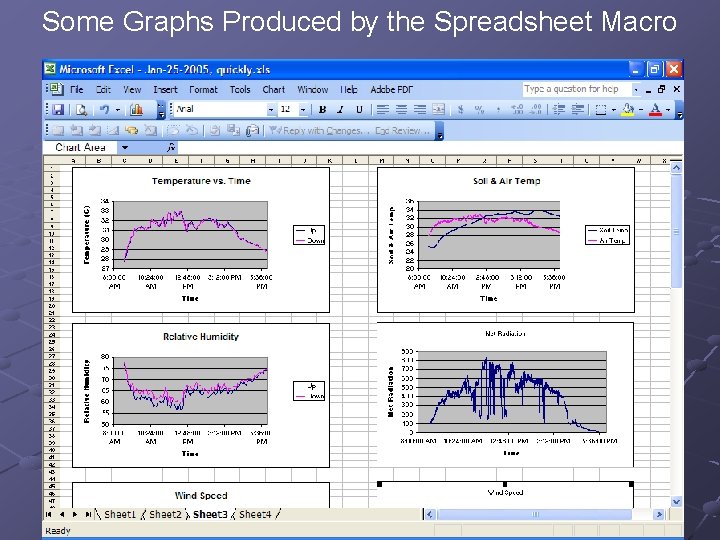Click the Save disk icon
Image resolution: width=720 pixels, height=540 pixels.
pos(58,110)
